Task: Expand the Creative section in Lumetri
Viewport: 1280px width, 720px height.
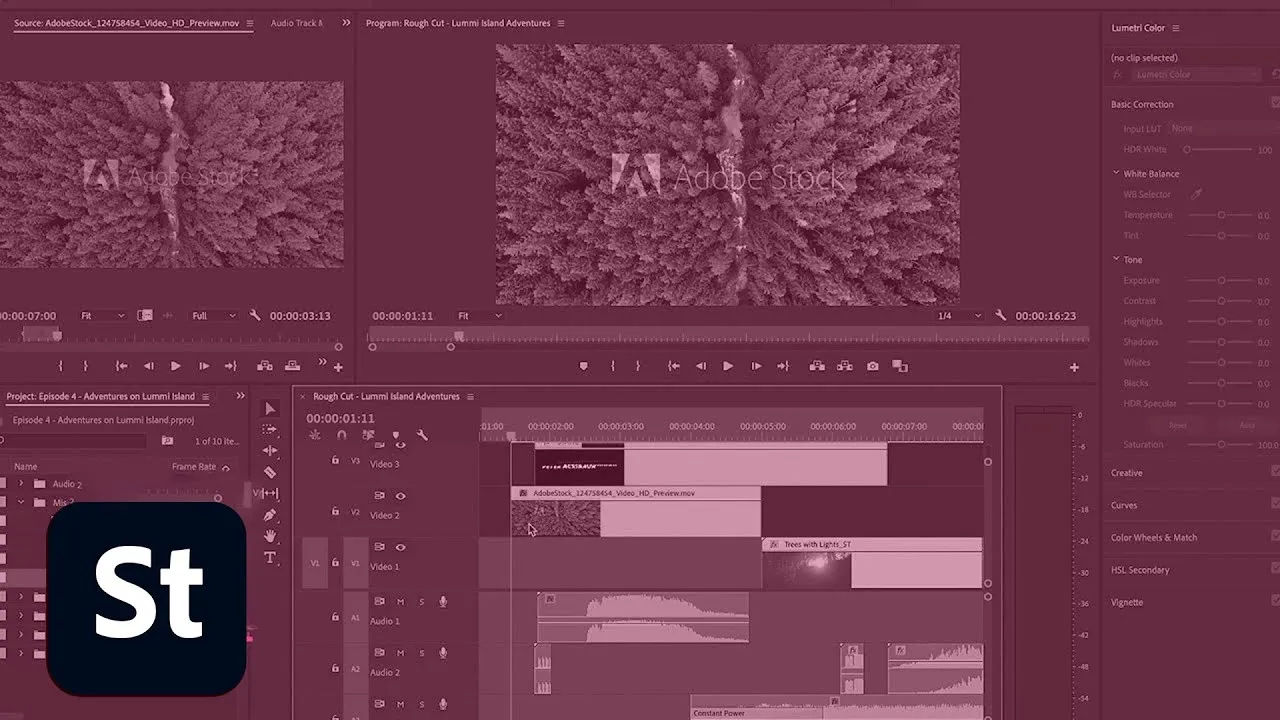Action: (x=1126, y=473)
